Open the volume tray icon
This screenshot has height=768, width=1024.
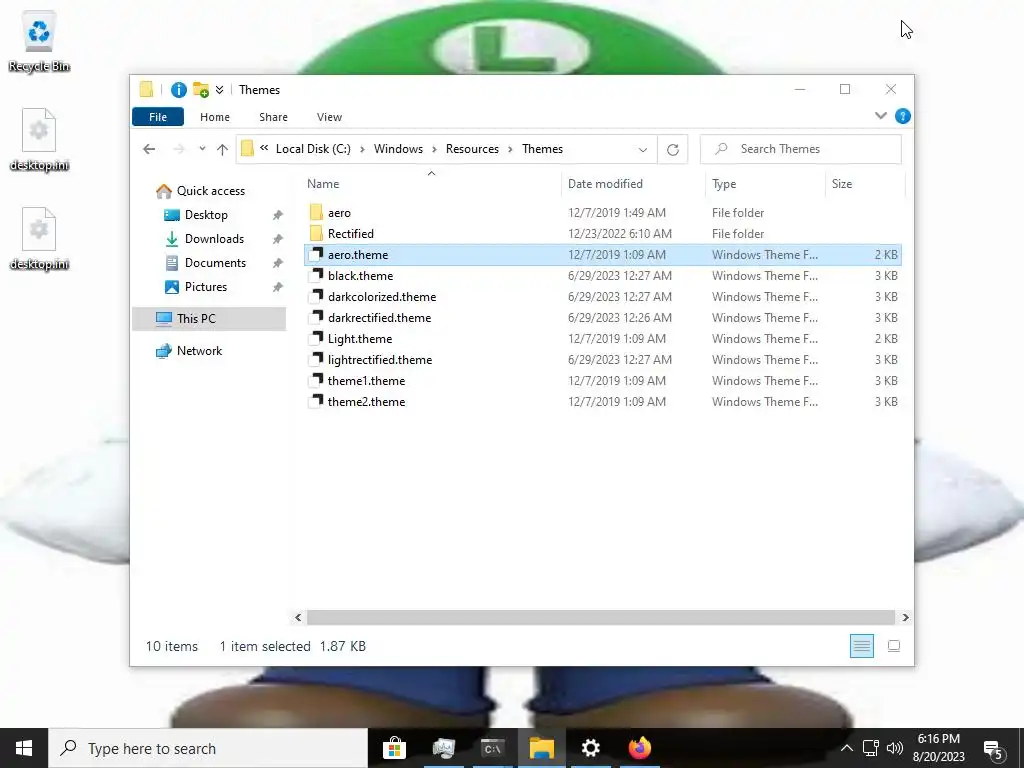coord(895,748)
